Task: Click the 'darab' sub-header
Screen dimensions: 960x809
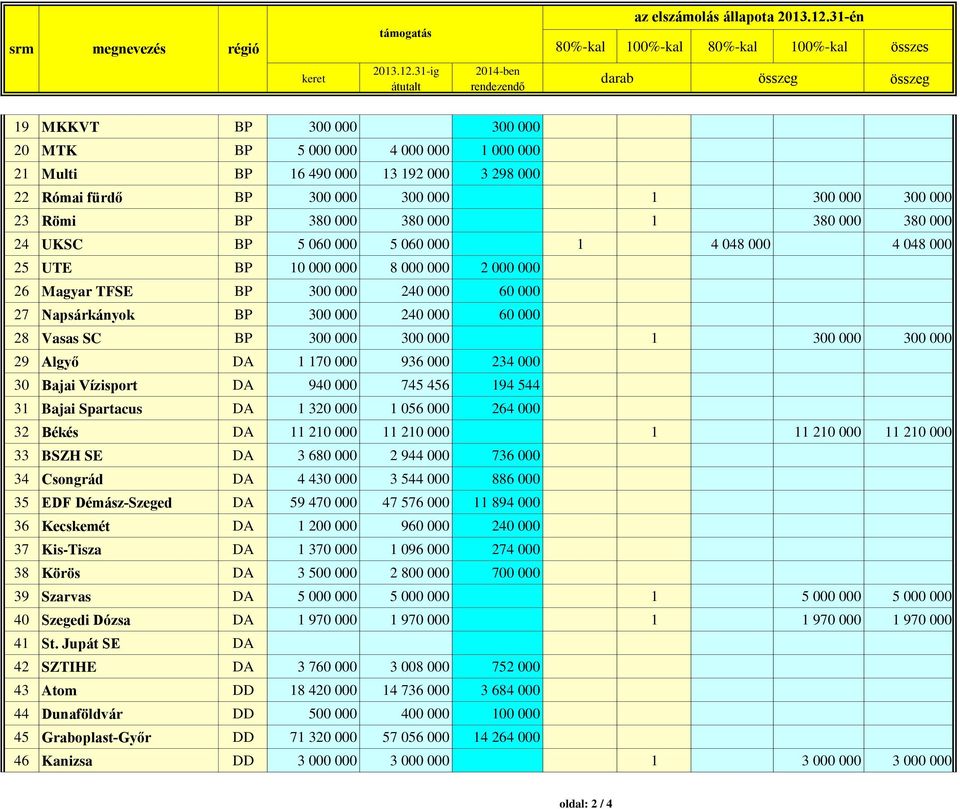Action: (617, 78)
